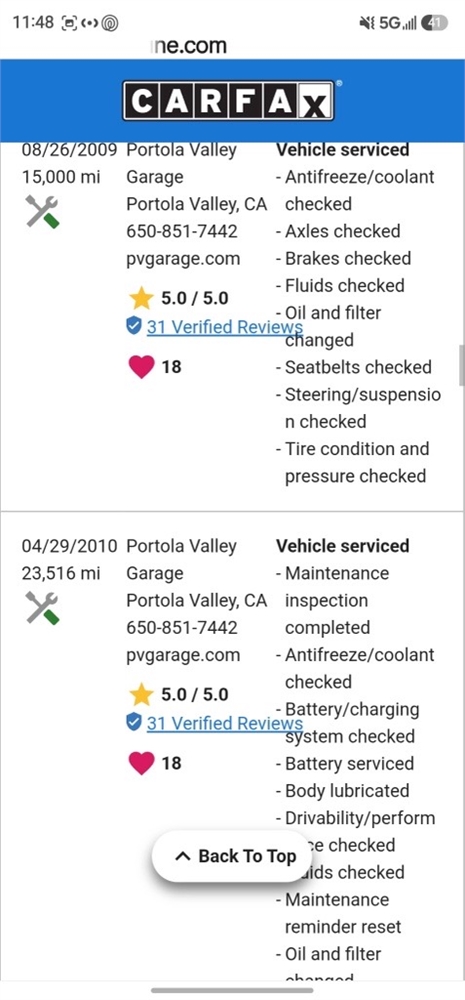
Task: Tap the wrench service icon for 08/26/2009
Action: [43, 212]
